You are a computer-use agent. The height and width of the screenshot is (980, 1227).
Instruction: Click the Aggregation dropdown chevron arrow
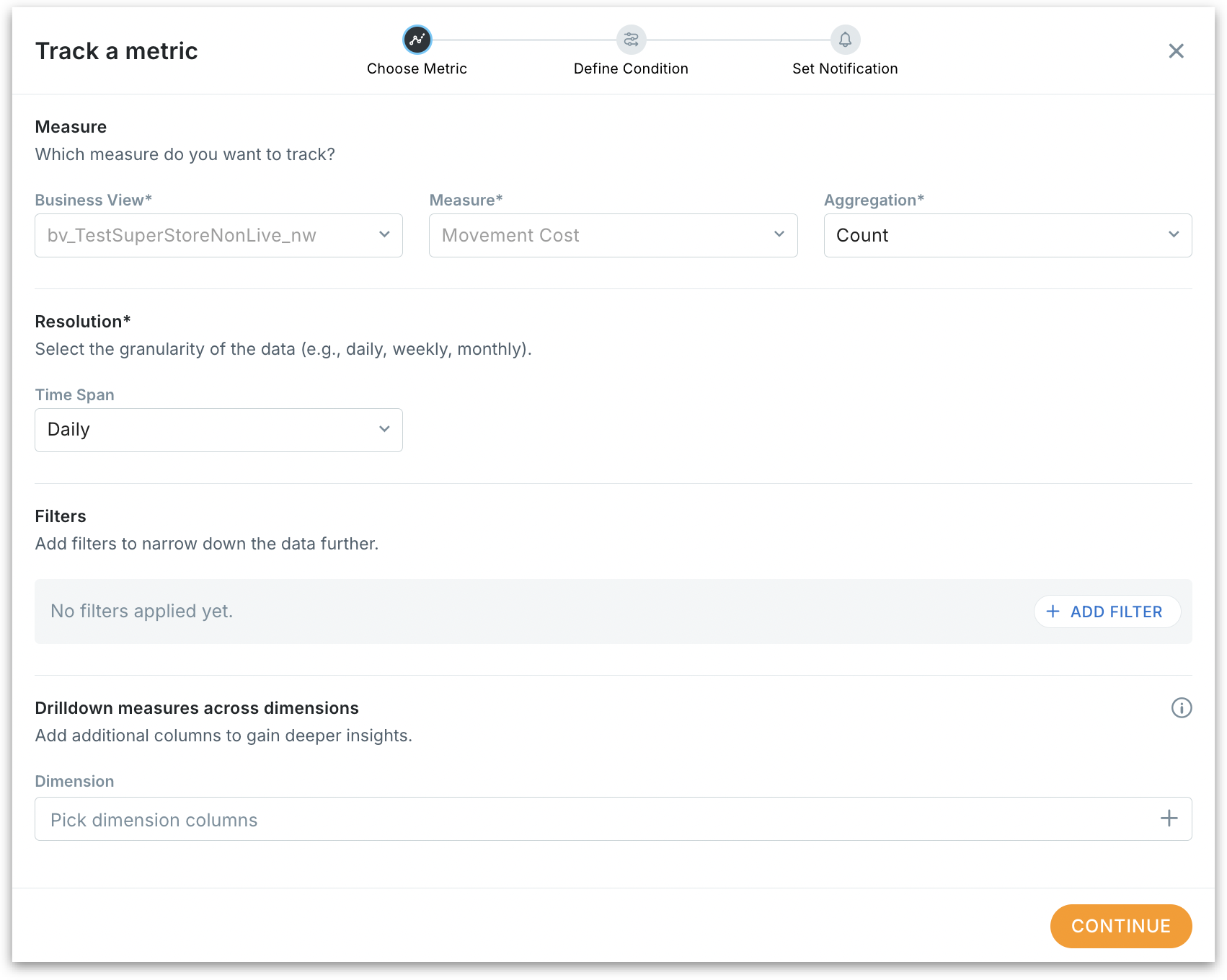(1174, 234)
